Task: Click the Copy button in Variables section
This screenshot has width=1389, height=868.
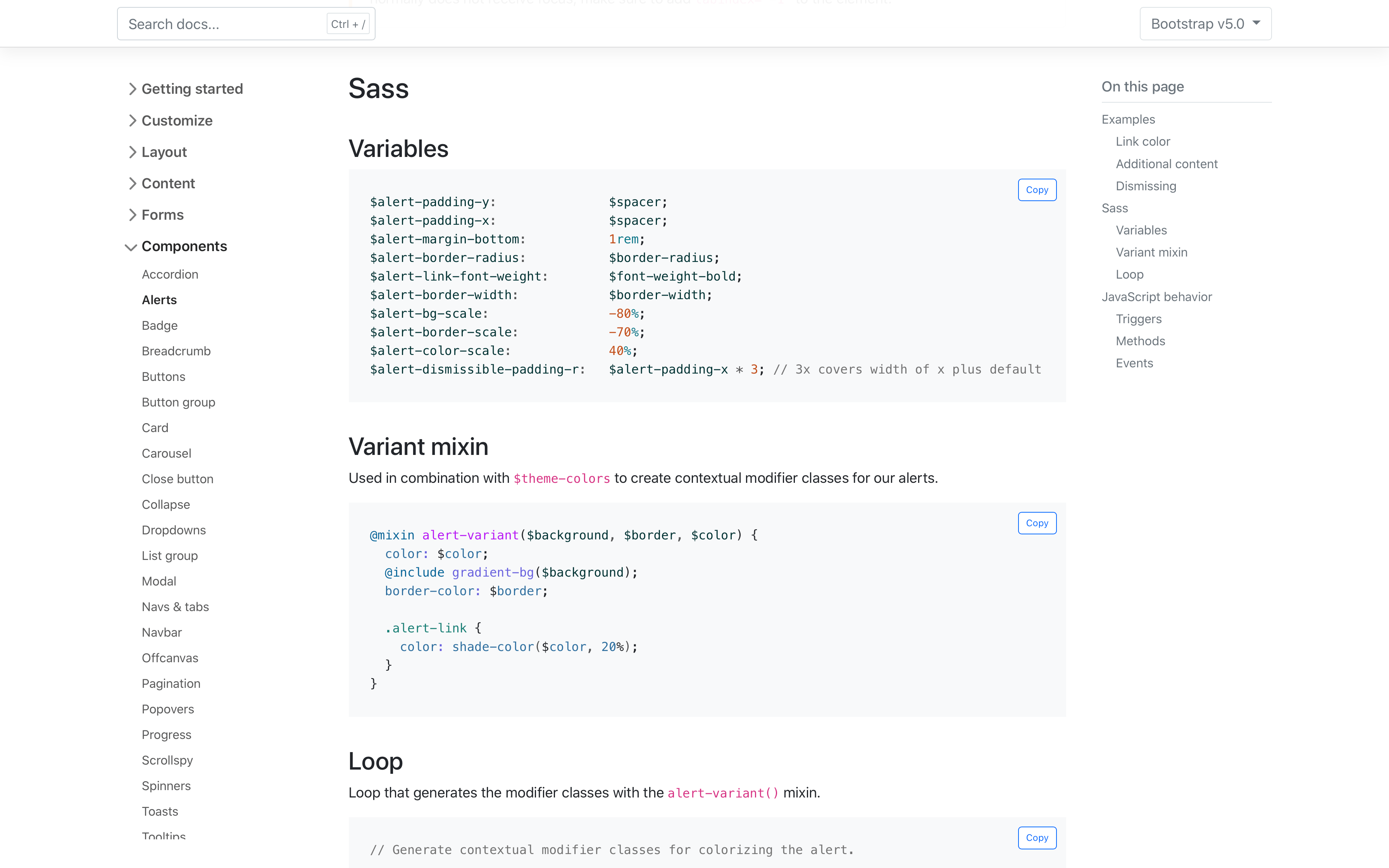Action: [1037, 189]
